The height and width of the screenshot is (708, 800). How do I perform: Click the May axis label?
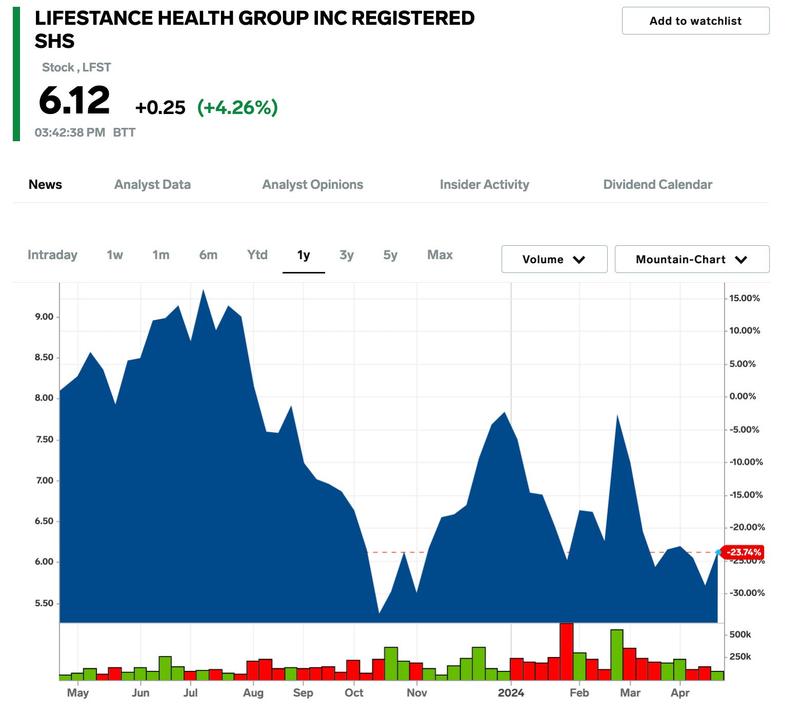coord(78,693)
